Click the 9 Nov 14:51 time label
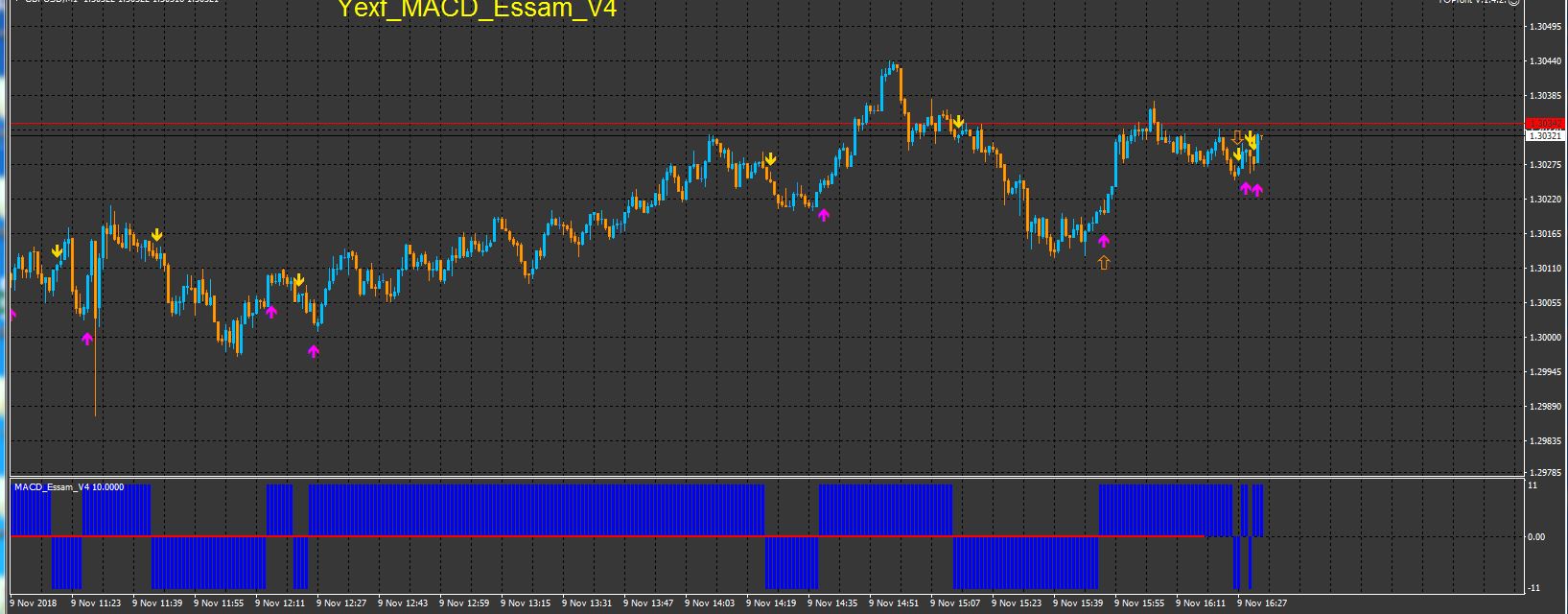The image size is (1568, 614). 896,603
